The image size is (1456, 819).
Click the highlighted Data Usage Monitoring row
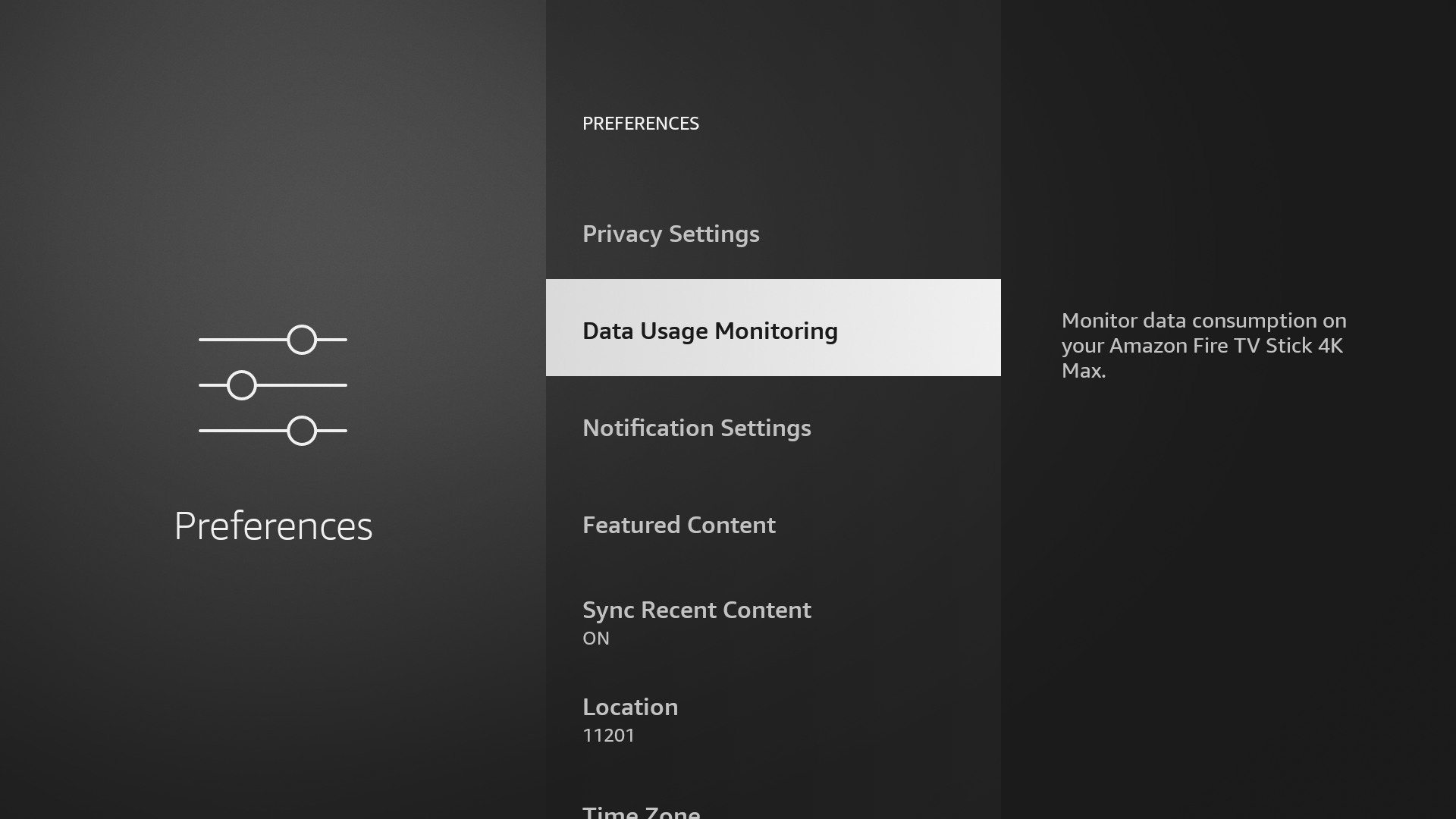click(773, 327)
